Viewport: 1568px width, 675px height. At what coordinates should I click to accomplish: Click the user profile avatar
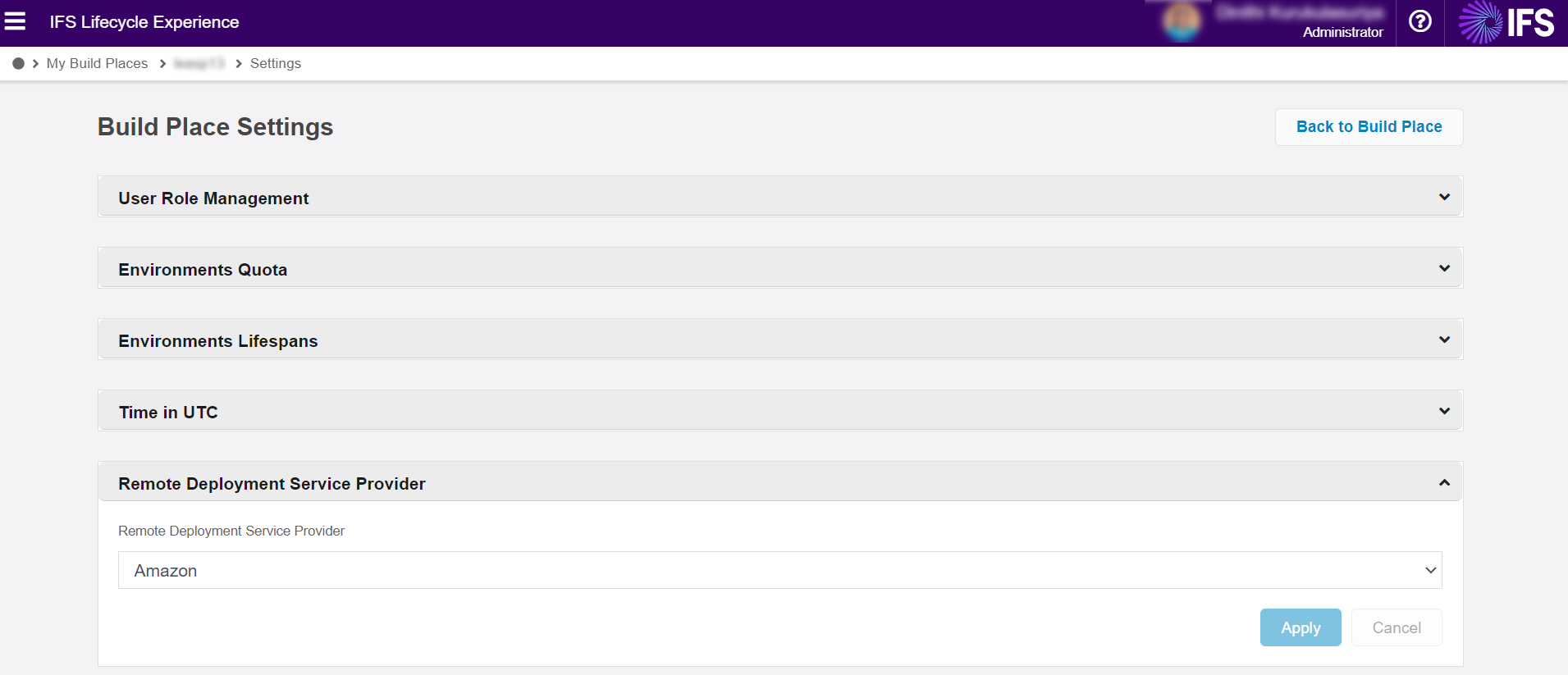1182,22
